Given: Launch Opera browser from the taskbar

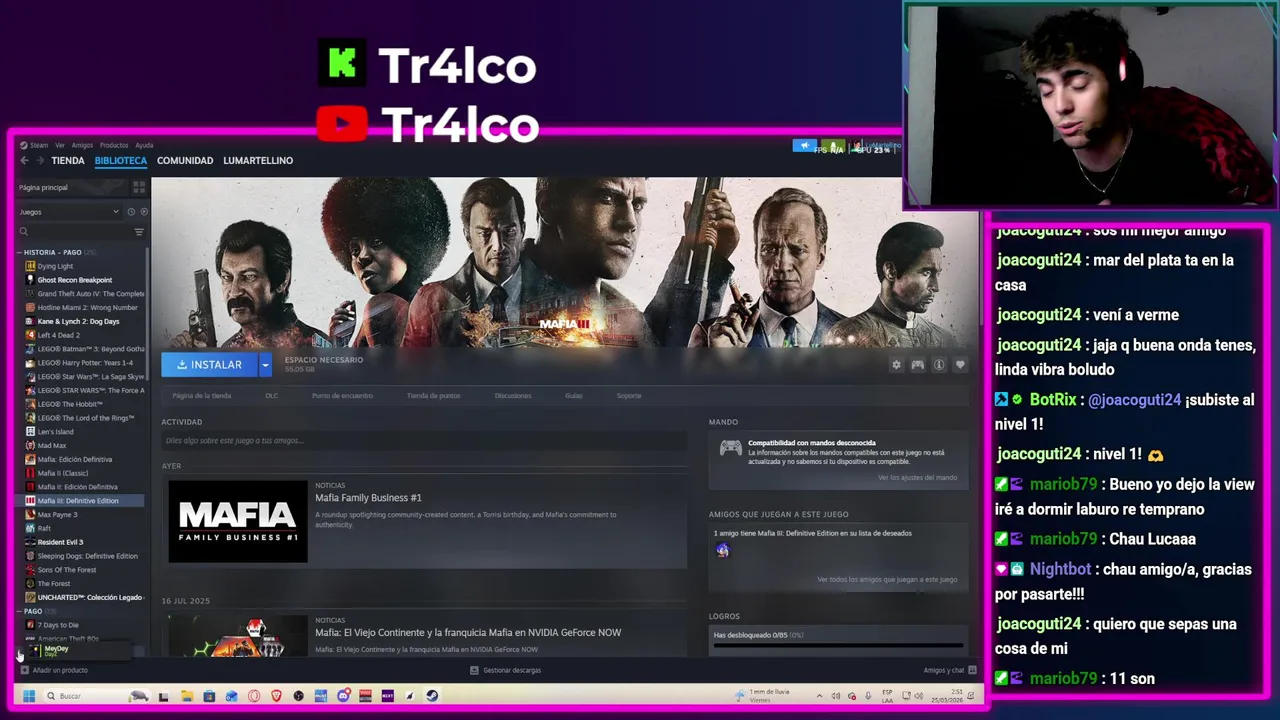Looking at the screenshot, I should (254, 696).
